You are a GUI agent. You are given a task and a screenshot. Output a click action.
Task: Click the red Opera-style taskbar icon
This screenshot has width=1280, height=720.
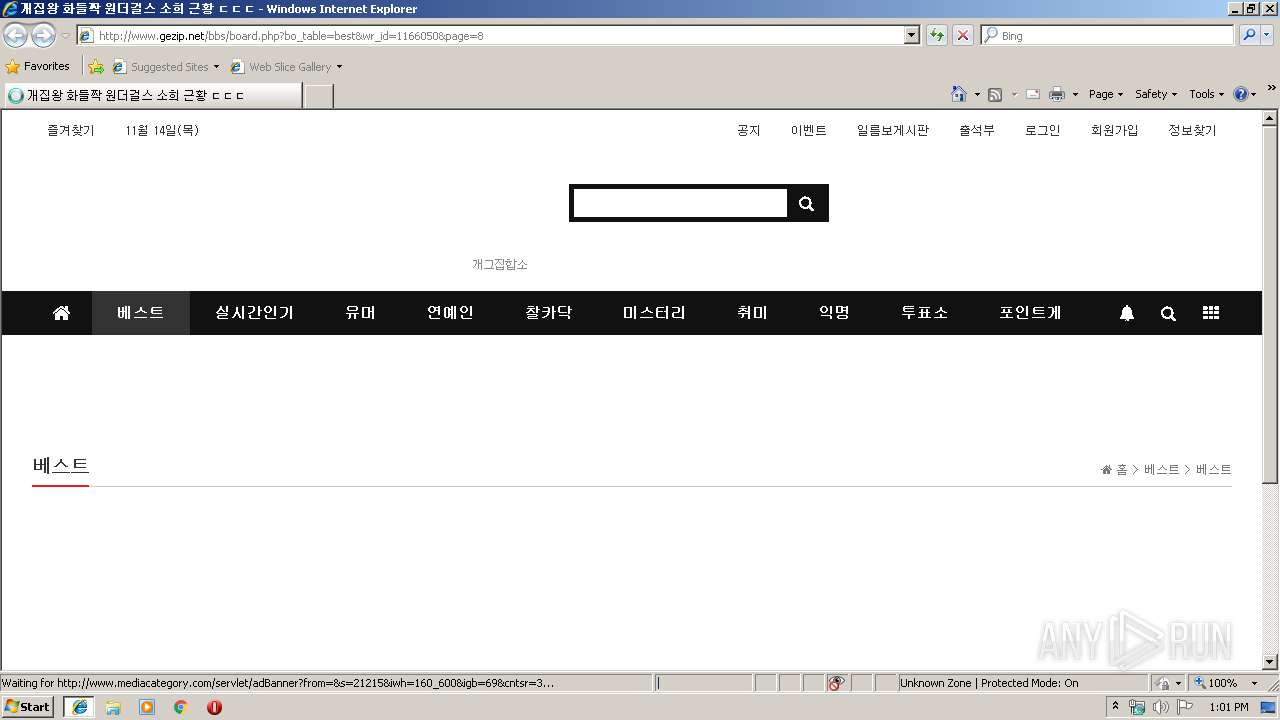(214, 707)
